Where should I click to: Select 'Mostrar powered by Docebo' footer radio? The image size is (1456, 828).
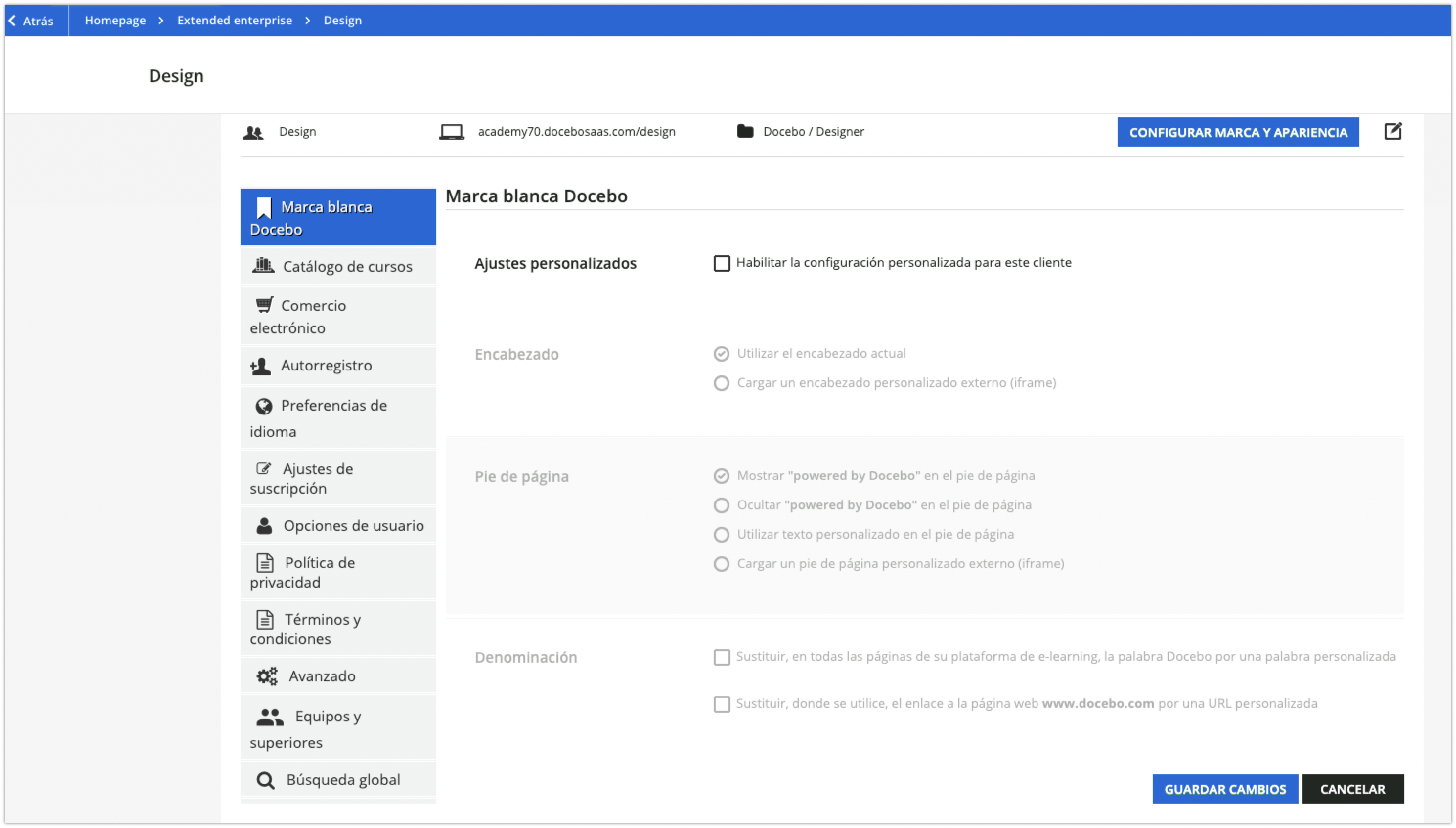pyautogui.click(x=721, y=476)
